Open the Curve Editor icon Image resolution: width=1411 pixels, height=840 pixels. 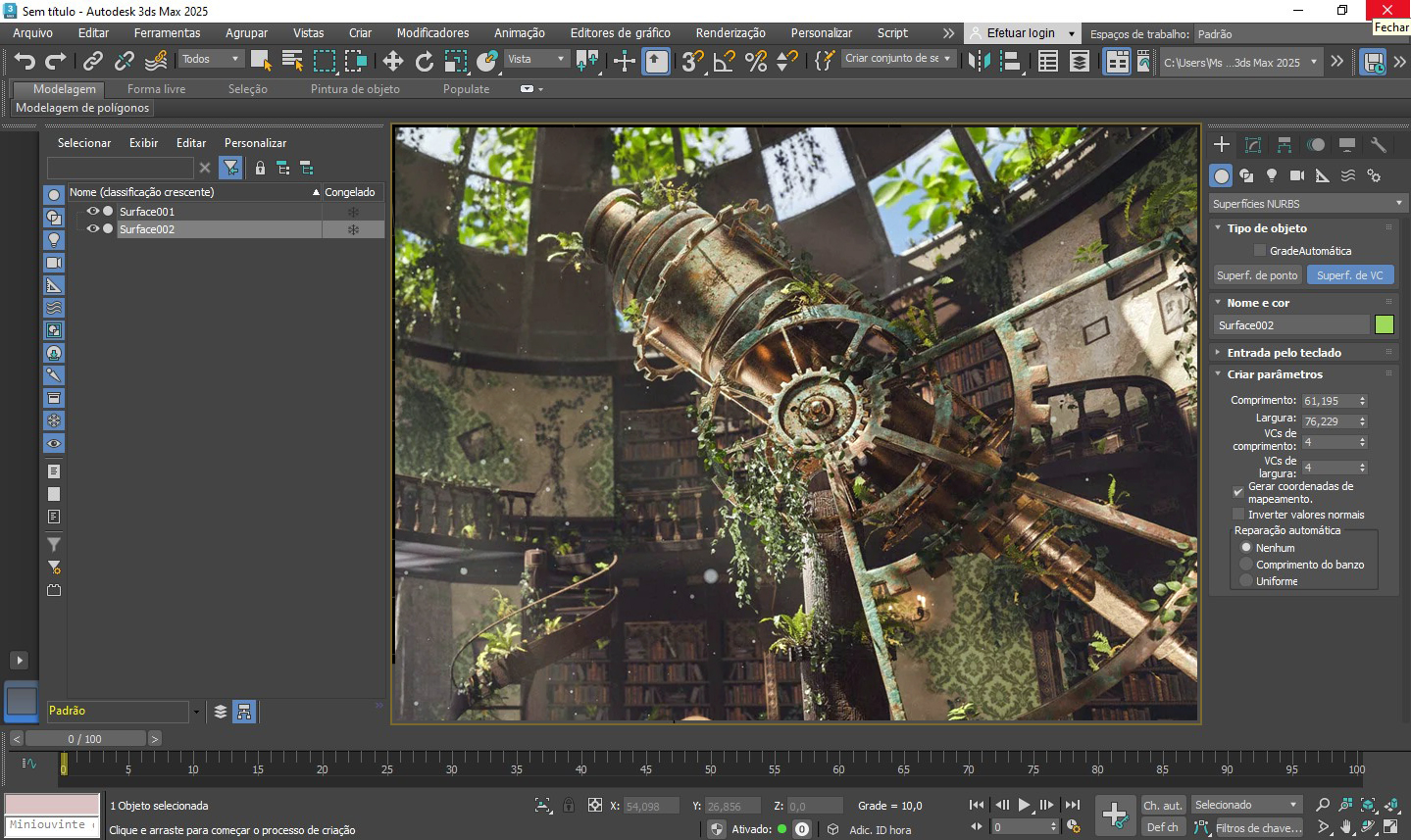click(x=1143, y=61)
